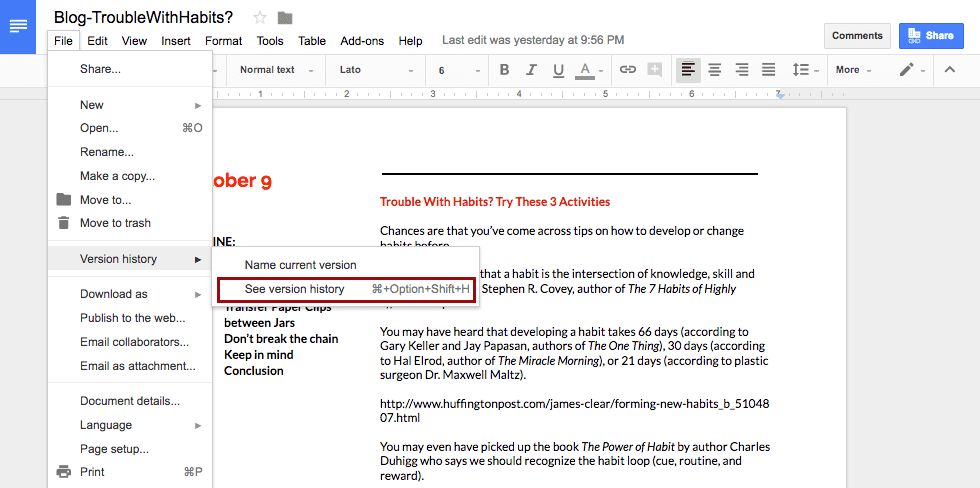The image size is (980, 488).
Task: Open the Lato font dropdown
Action: (378, 70)
